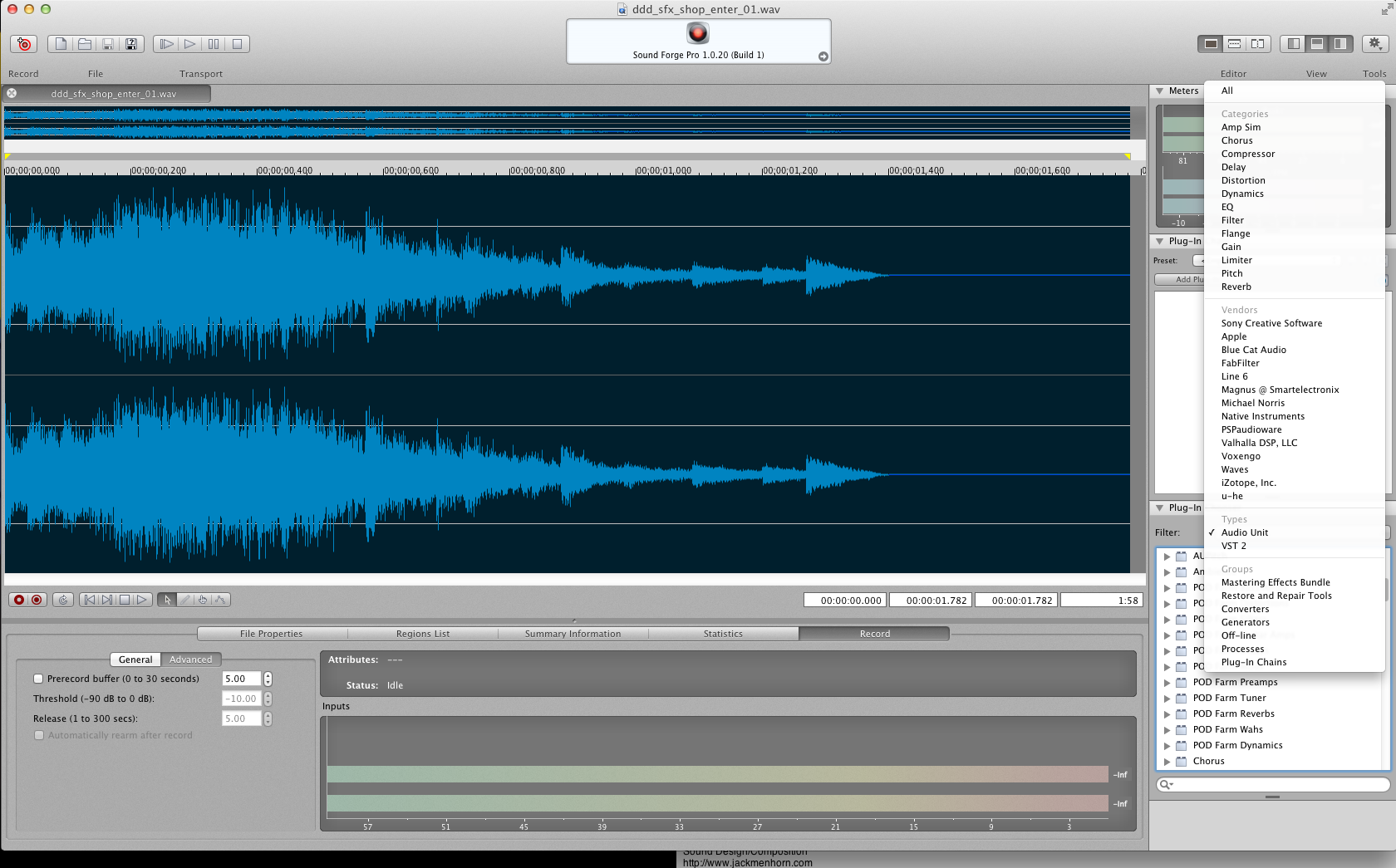Viewport: 1396px width, 868px height.
Task: Click the plug-in search field
Action: pyautogui.click(x=1280, y=784)
